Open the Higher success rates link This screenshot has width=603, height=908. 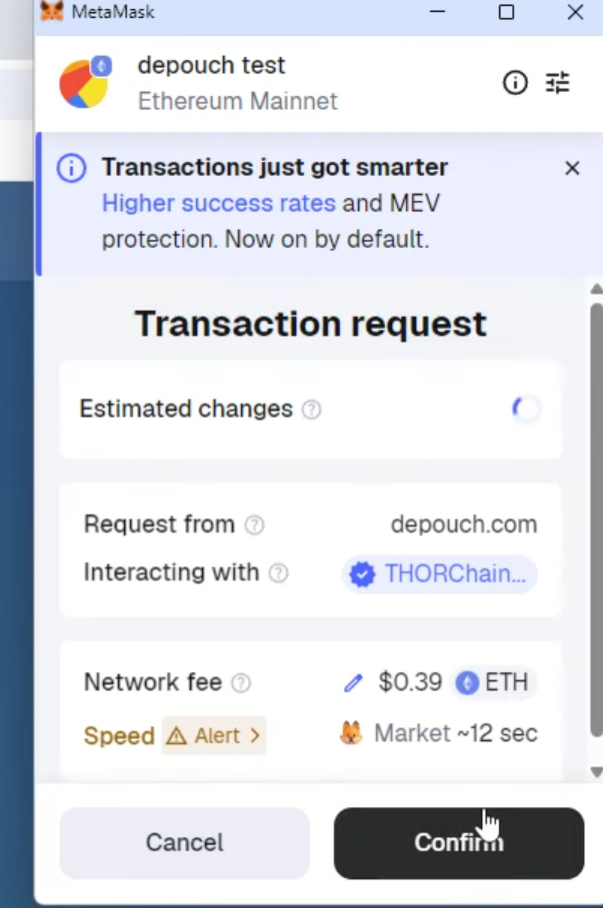(x=219, y=204)
